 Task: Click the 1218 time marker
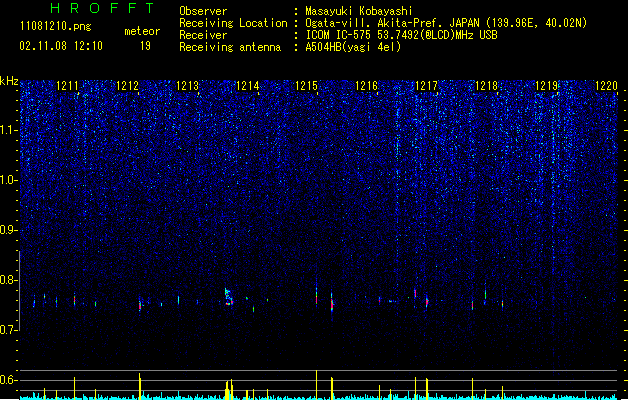click(486, 86)
